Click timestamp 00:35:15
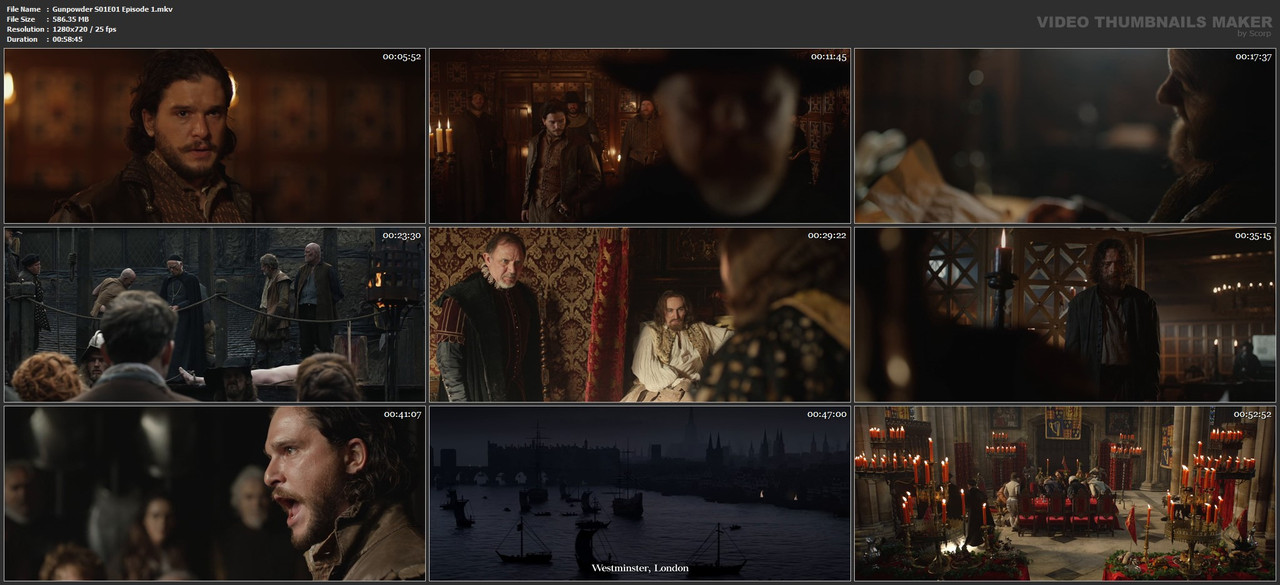The width and height of the screenshot is (1280, 585). (x=1252, y=235)
